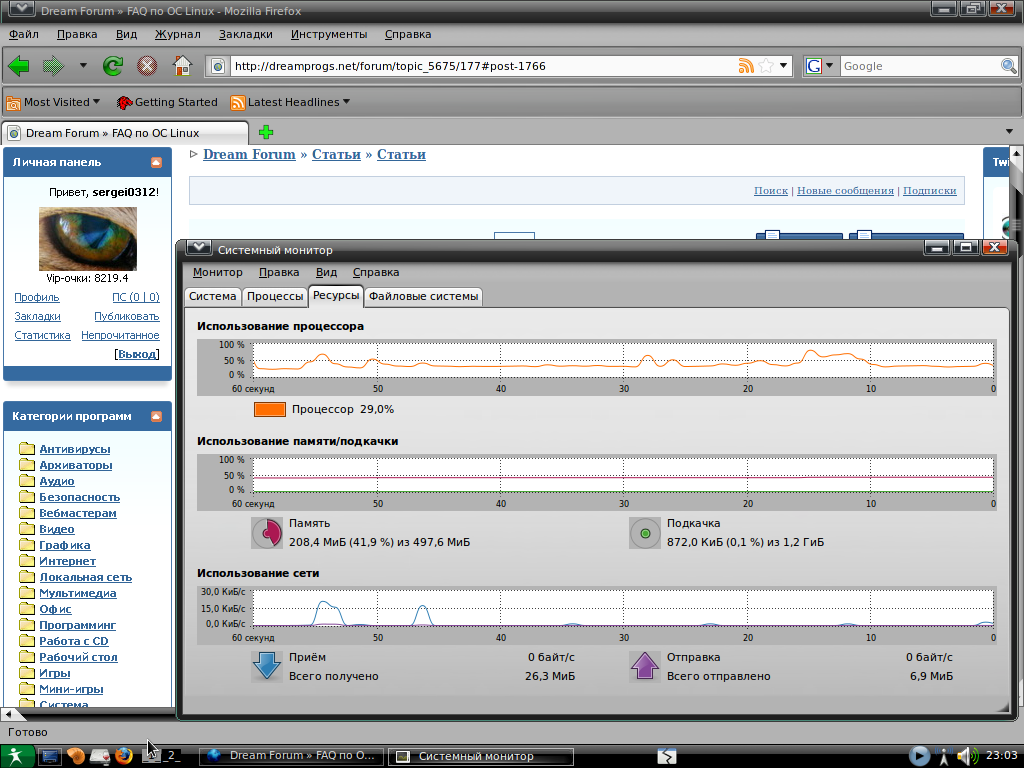Open the System Monitor window menu icon
The image size is (1024, 768).
[199, 248]
